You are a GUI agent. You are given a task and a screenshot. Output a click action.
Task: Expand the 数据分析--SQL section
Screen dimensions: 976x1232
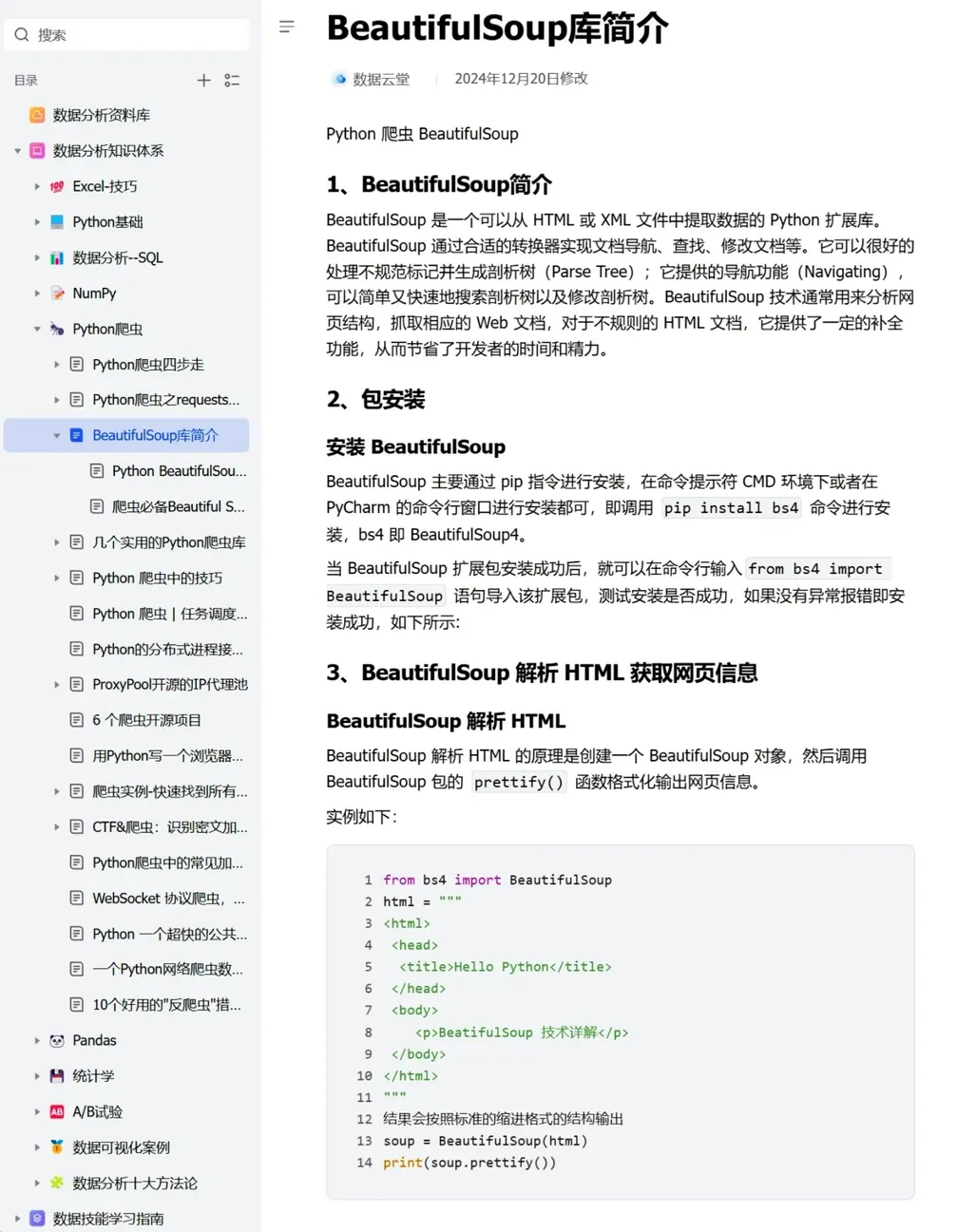tap(37, 257)
